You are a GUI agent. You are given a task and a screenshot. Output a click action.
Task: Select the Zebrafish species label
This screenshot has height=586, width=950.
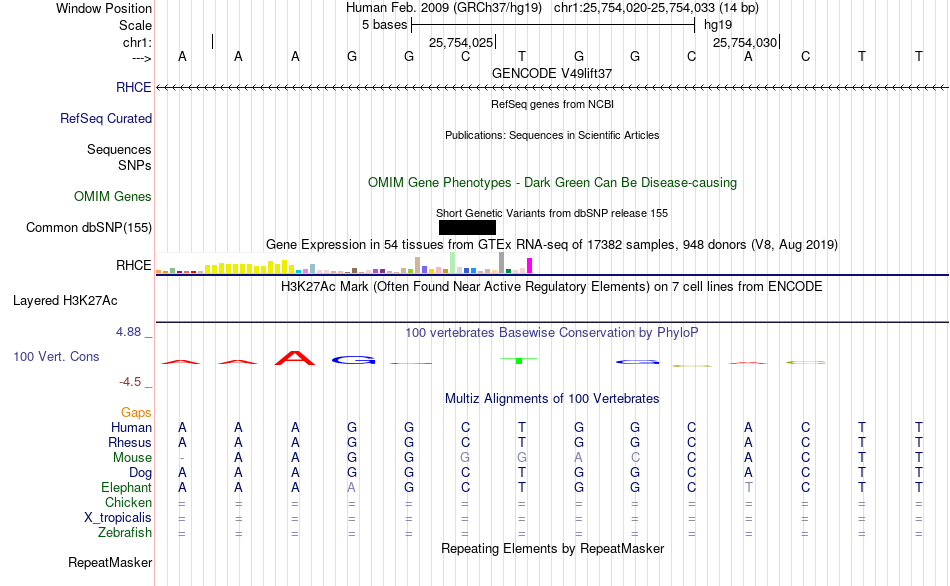coord(125,532)
